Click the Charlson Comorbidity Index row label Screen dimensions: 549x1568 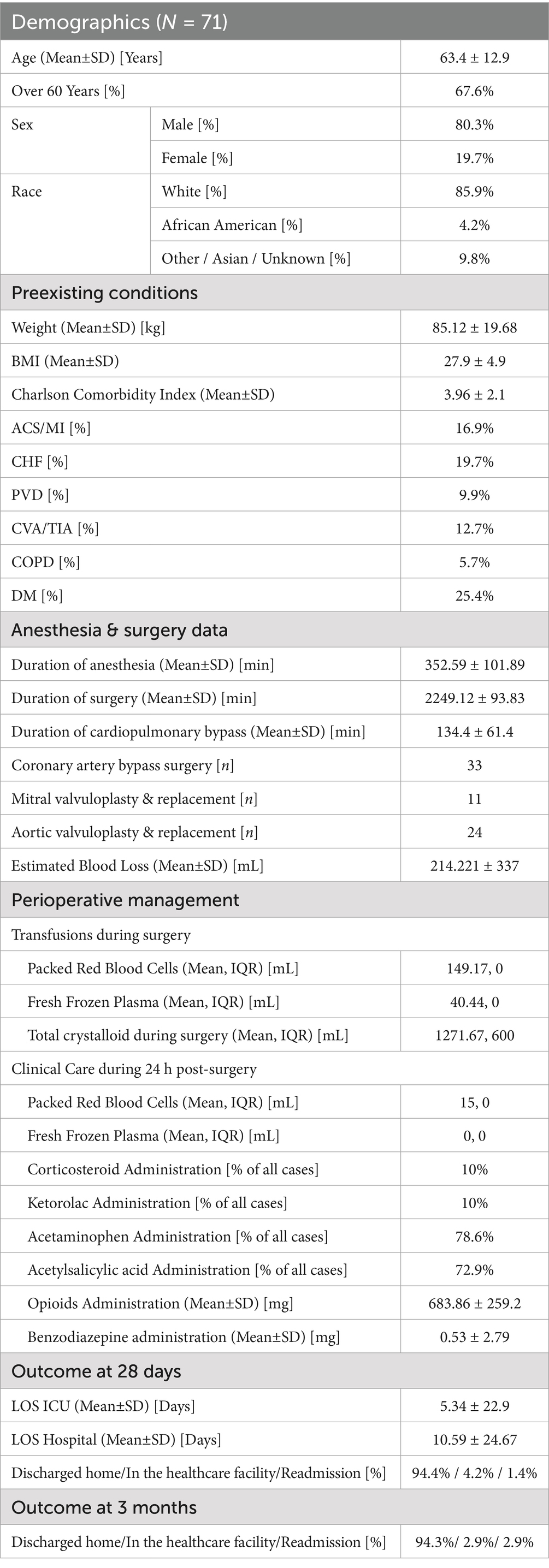[143, 394]
